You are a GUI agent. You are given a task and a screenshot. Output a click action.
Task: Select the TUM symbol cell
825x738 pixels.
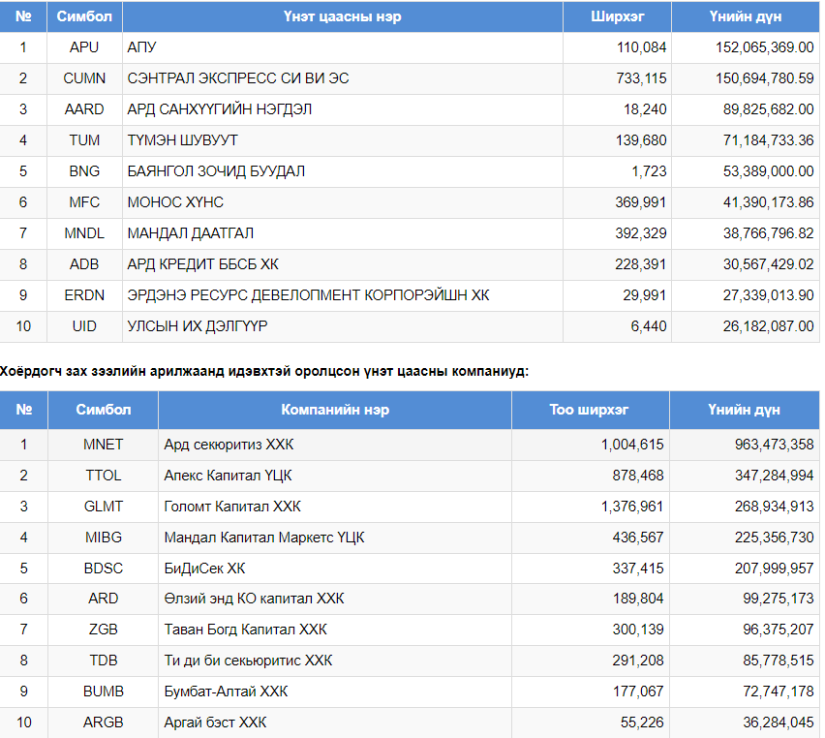click(x=84, y=140)
